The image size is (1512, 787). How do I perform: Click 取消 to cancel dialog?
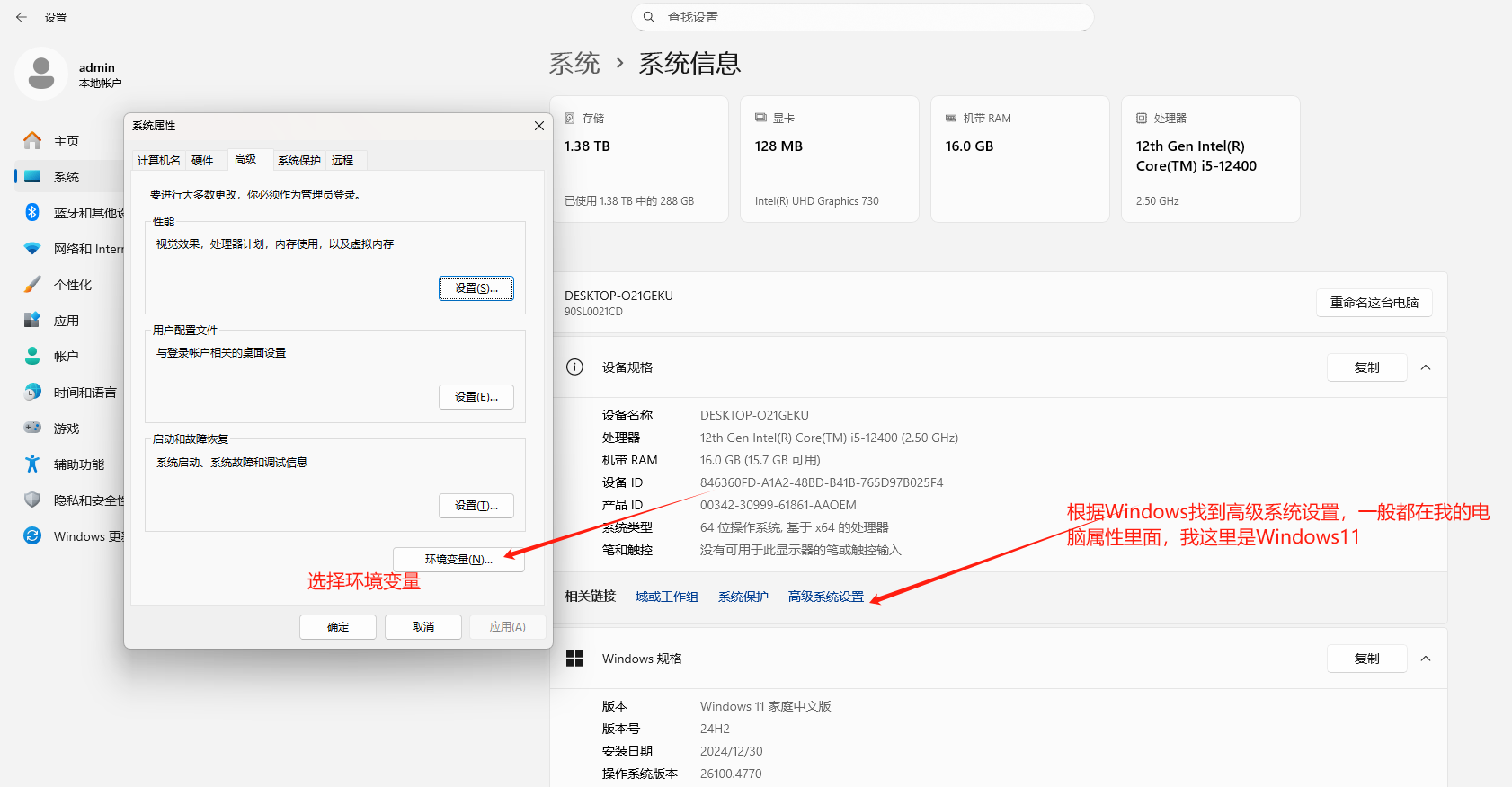point(423,627)
